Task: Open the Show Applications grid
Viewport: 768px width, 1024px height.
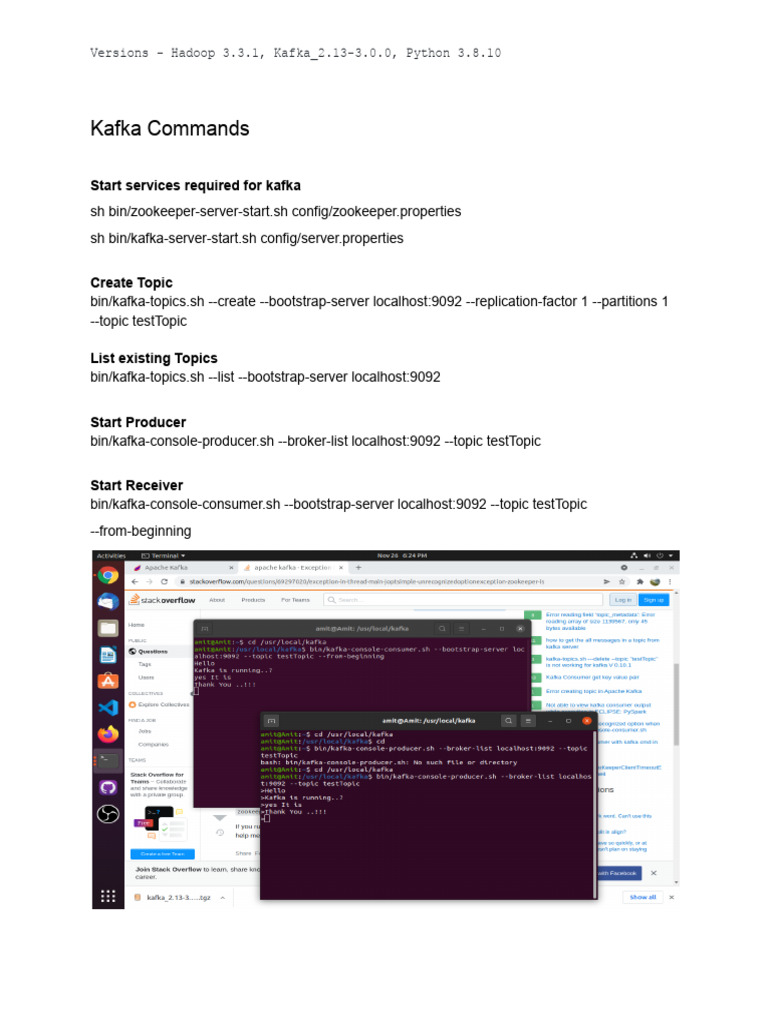Action: (x=108, y=897)
